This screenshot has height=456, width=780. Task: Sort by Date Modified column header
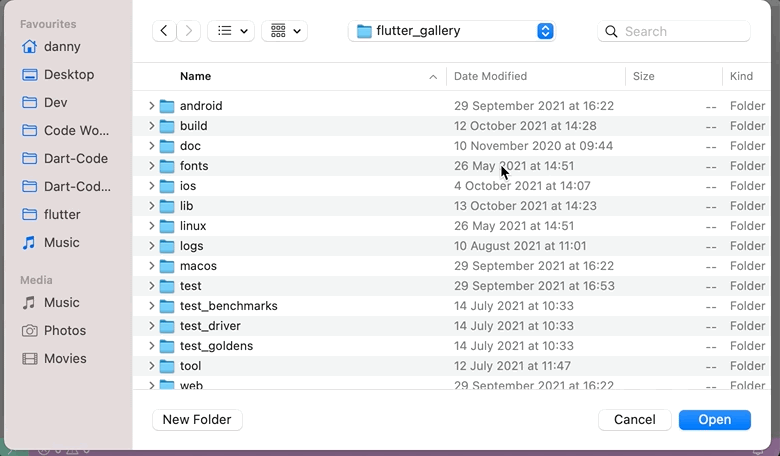(490, 76)
